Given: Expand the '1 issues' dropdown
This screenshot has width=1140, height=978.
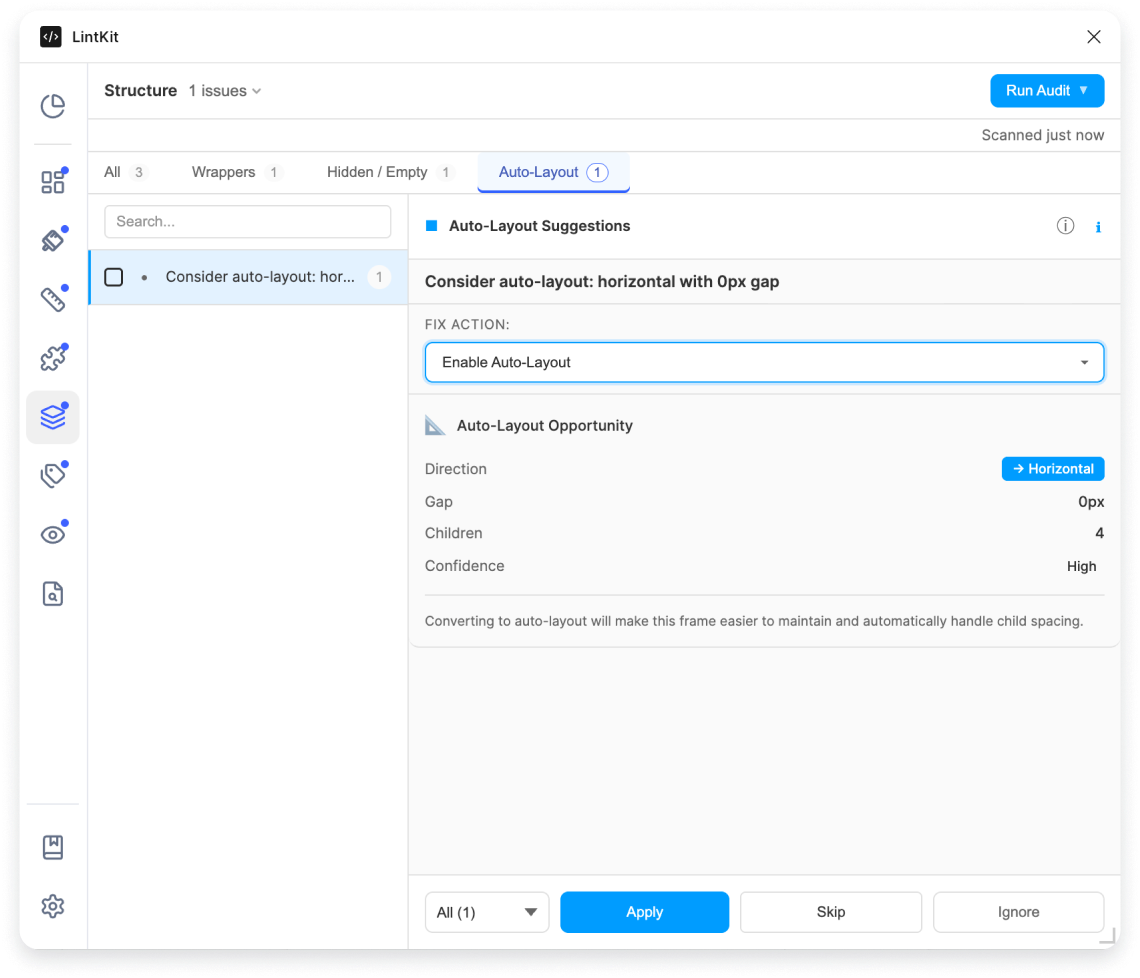Looking at the screenshot, I should (x=224, y=90).
